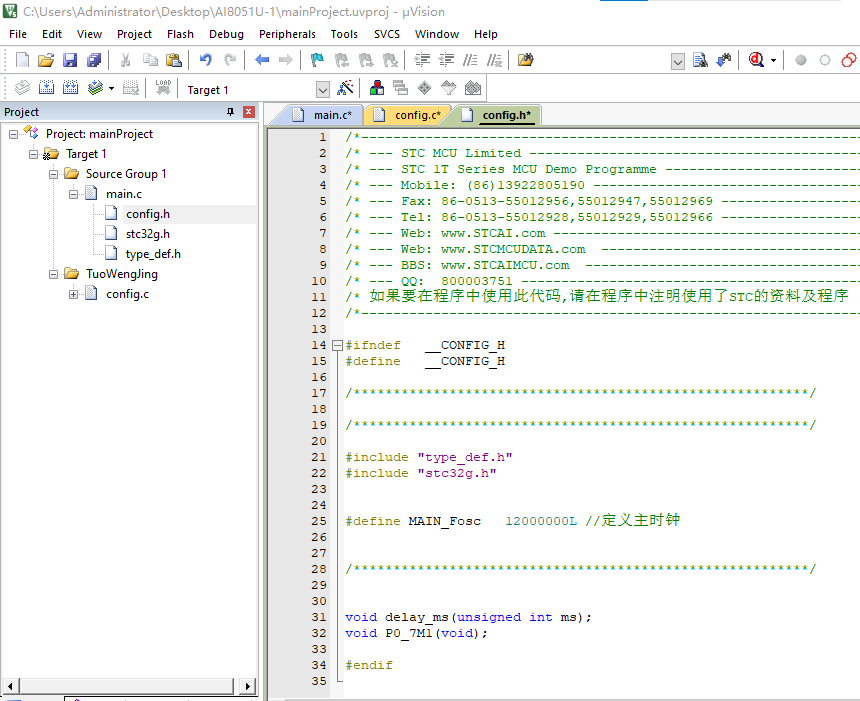Switch to the config.c* tab
The image size is (860, 701).
(x=407, y=115)
